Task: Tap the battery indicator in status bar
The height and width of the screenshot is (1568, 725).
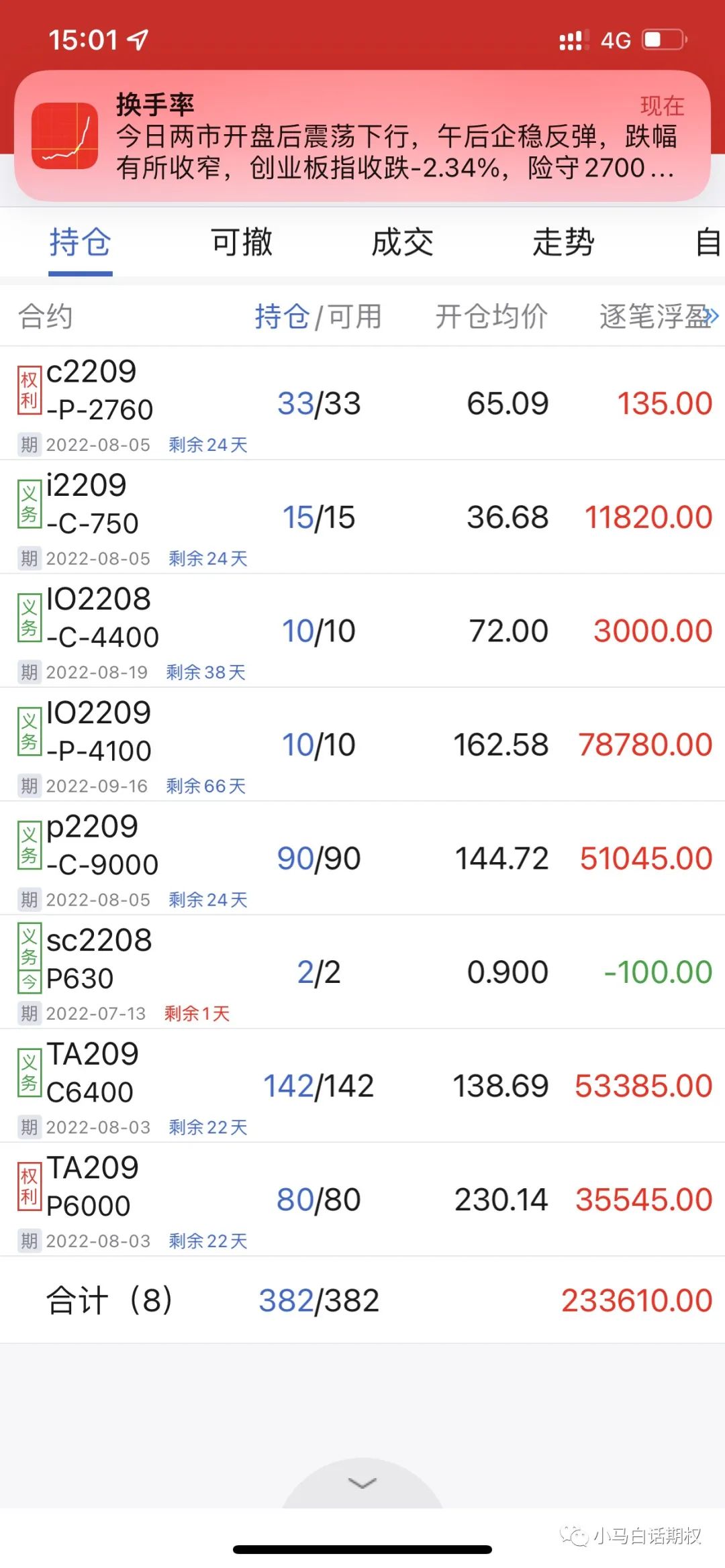Action: [x=664, y=40]
